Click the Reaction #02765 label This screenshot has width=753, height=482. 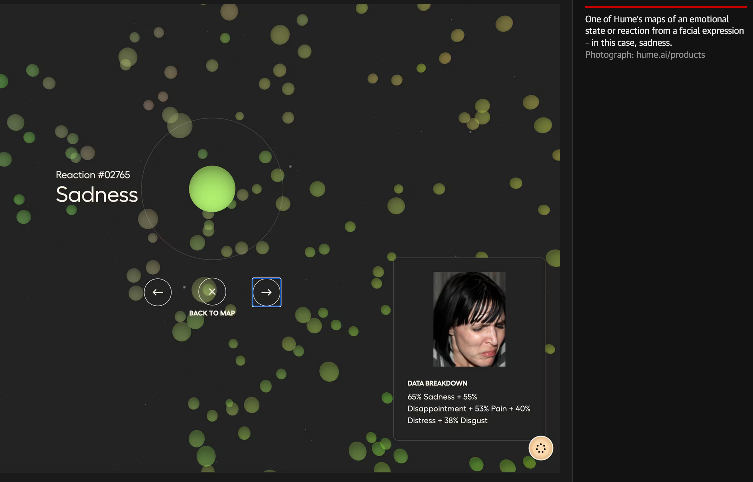click(x=93, y=175)
